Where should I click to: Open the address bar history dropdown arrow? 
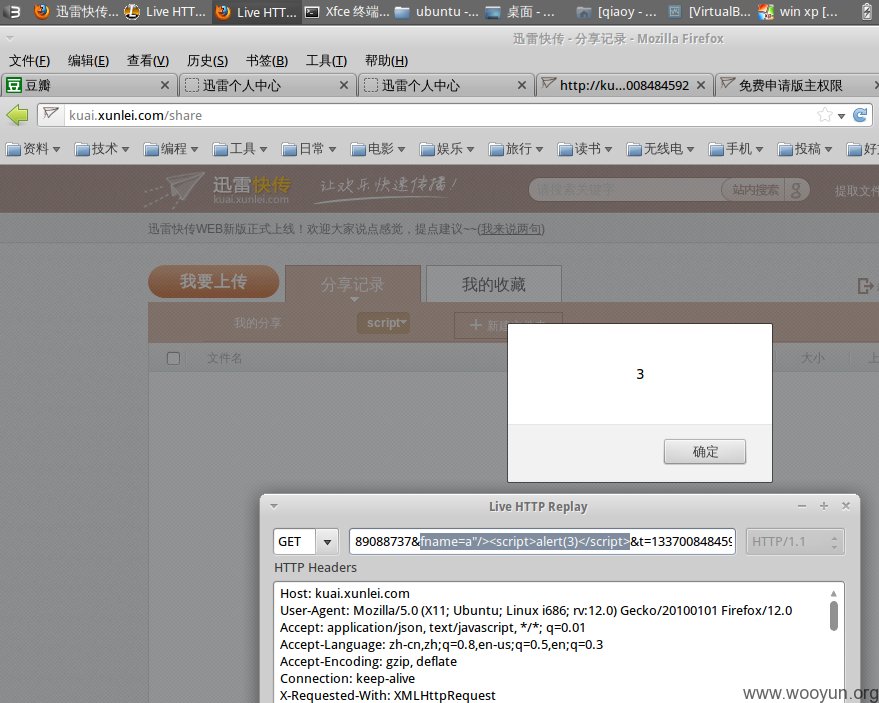841,116
